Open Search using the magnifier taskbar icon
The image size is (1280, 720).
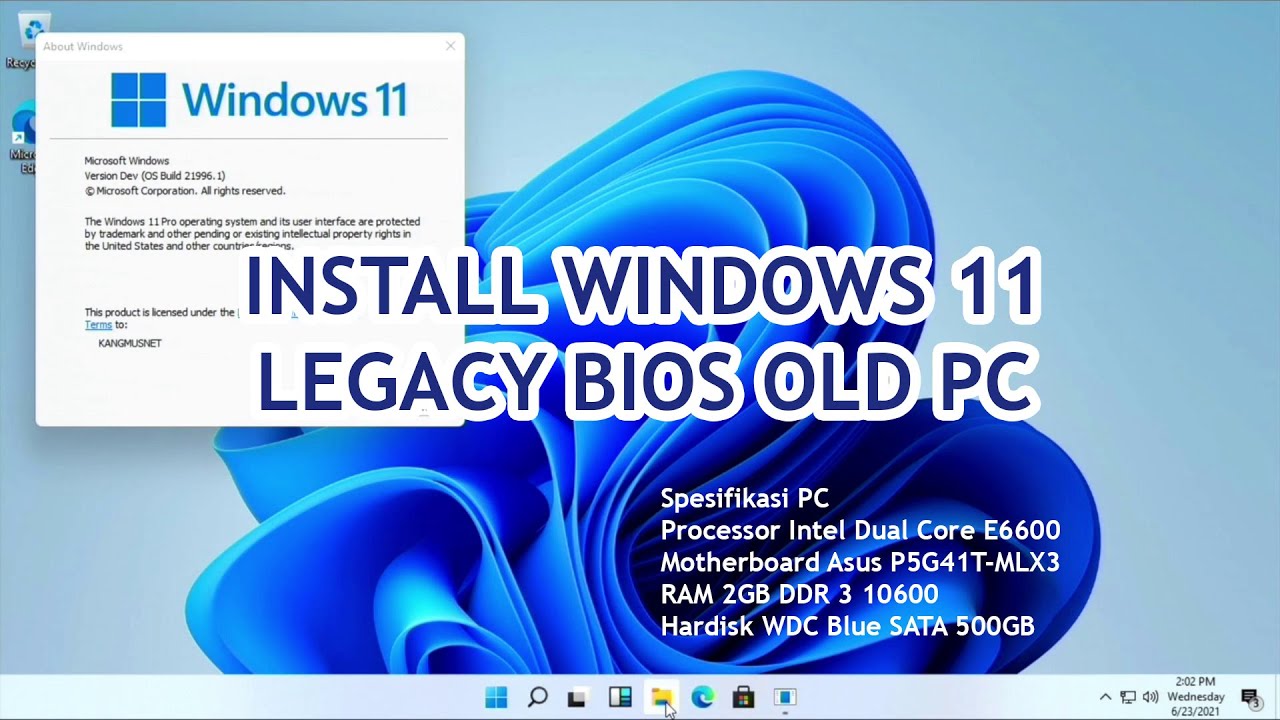point(537,697)
